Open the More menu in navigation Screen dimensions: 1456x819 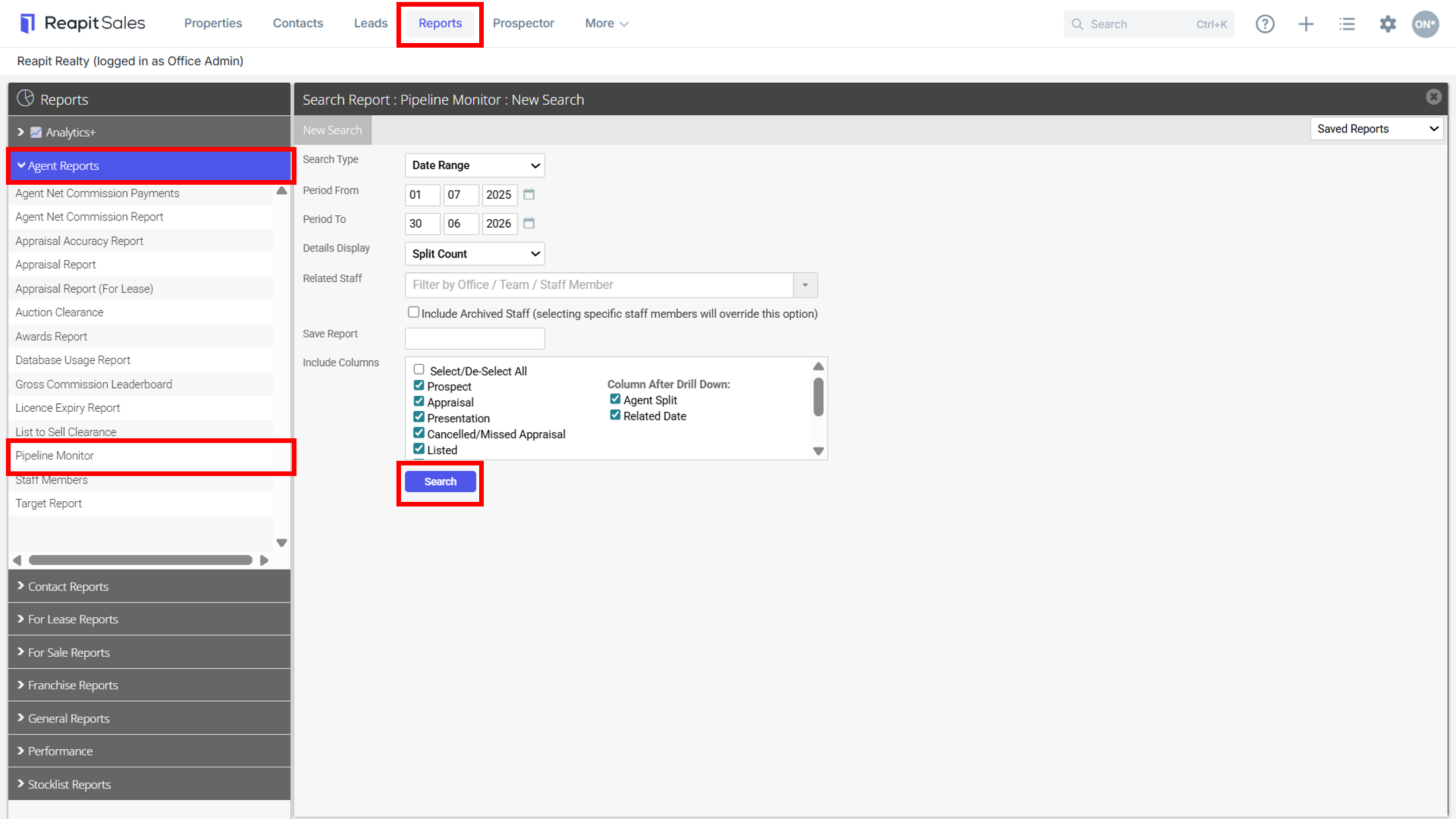point(606,23)
